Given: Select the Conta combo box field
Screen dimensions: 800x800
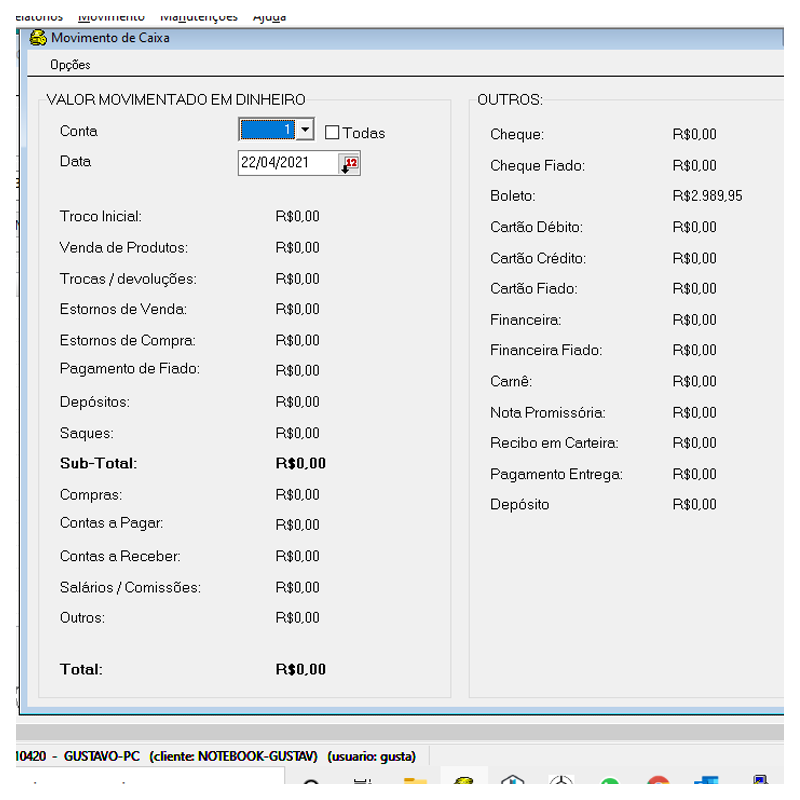Looking at the screenshot, I should point(267,130).
